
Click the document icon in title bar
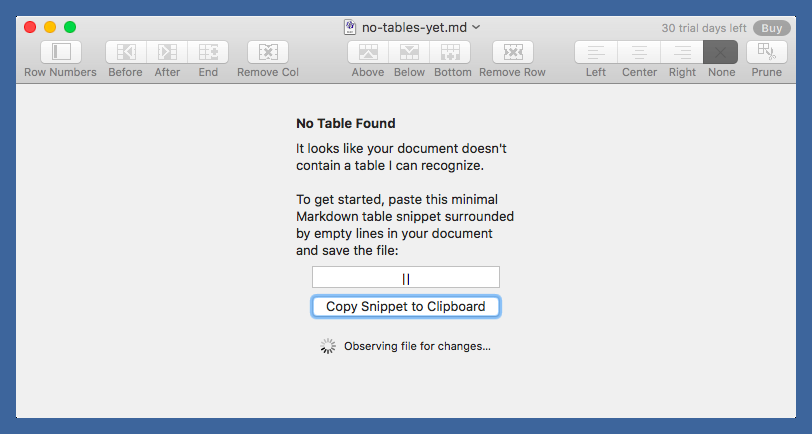click(x=351, y=27)
